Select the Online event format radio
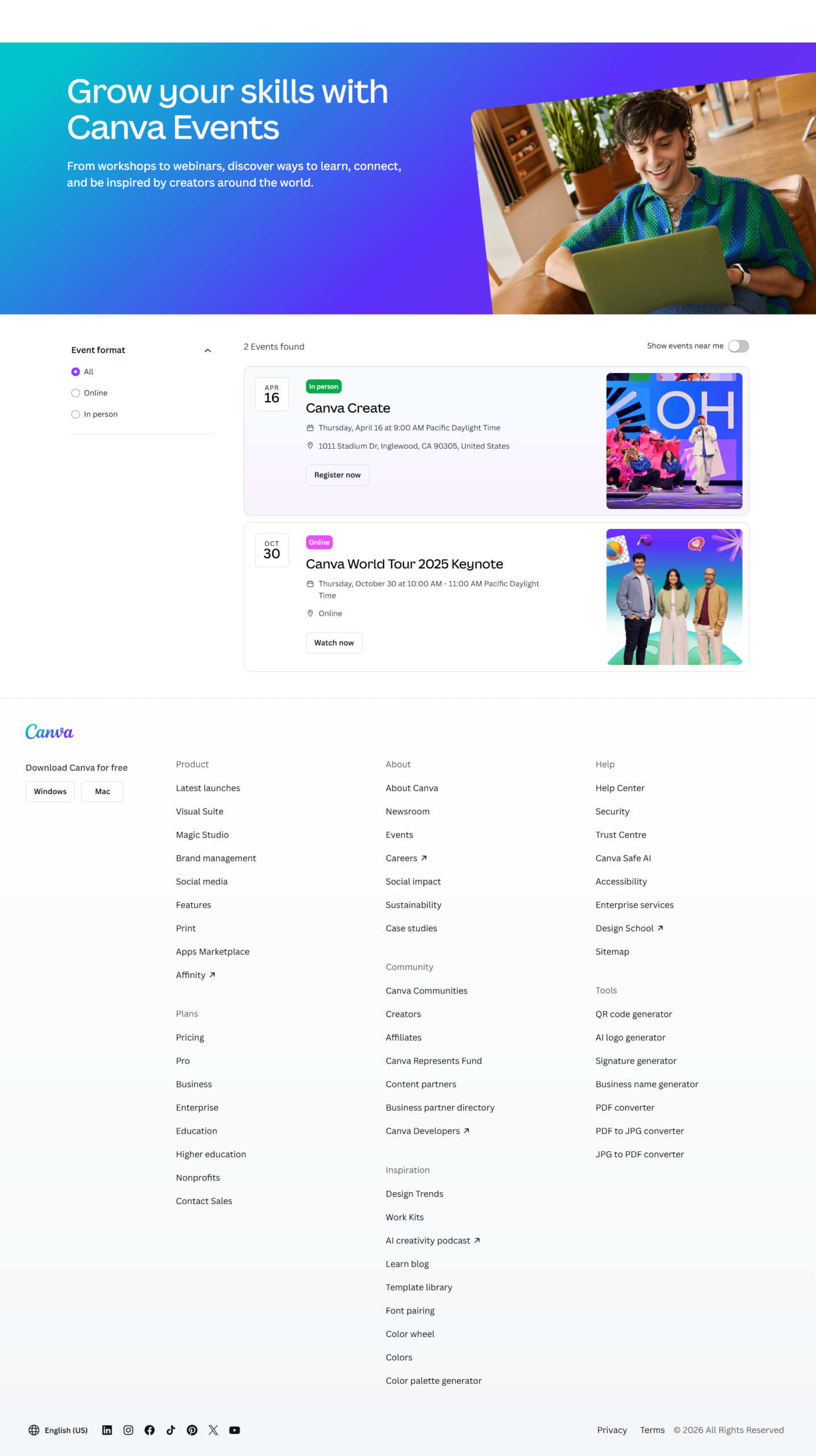Viewport: 816px width, 1456px height. (x=76, y=393)
